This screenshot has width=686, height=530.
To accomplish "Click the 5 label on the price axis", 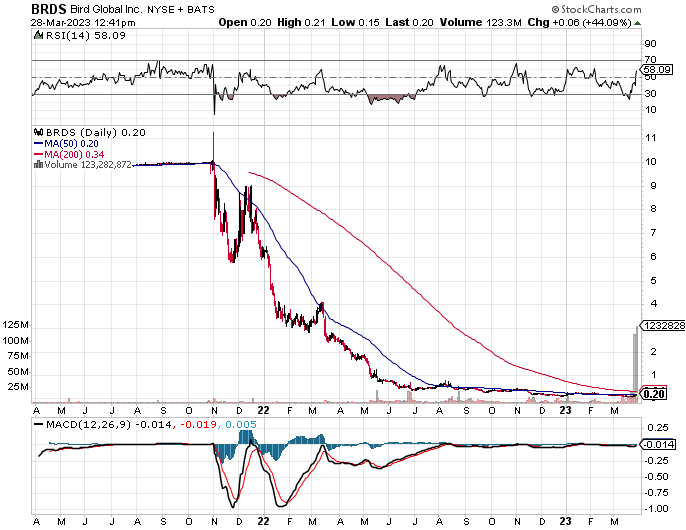I will click(x=654, y=280).
